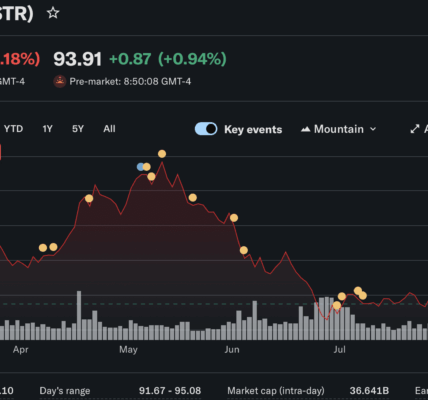Click the key event dot just before June
Image resolution: width=428 pixels, height=400 pixels.
click(234, 218)
